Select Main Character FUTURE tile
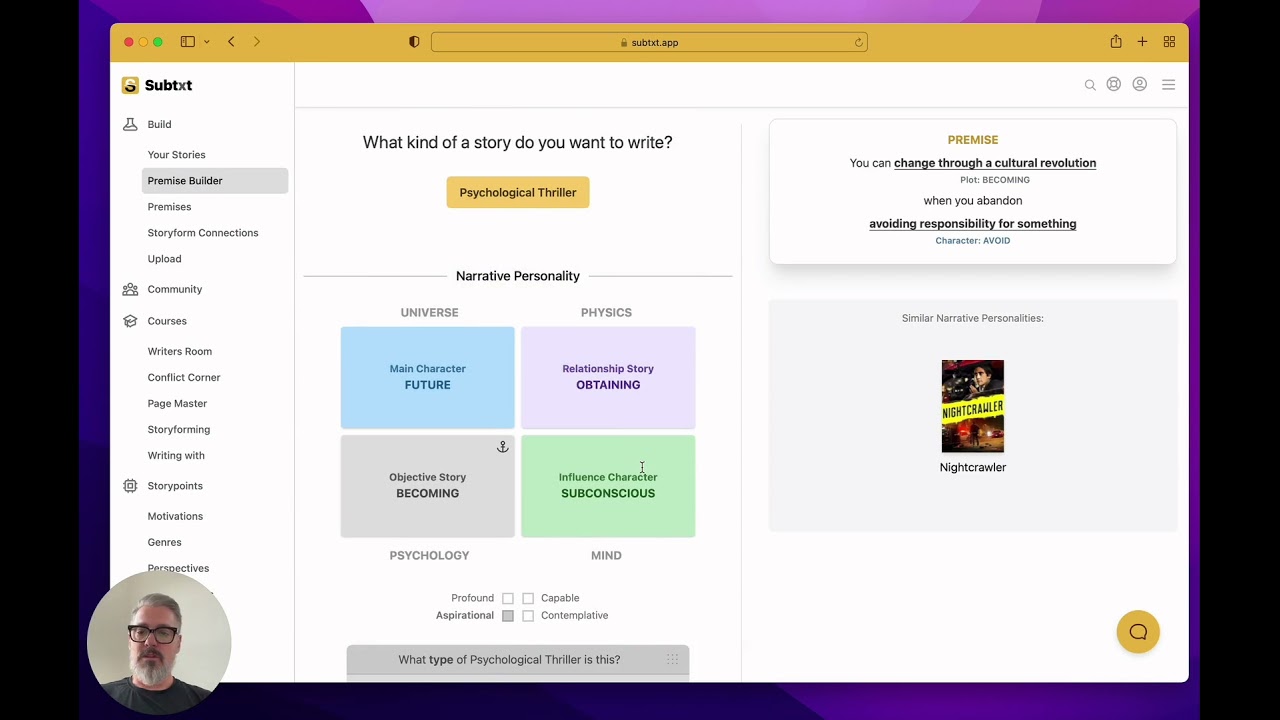The image size is (1280, 720). pos(428,378)
